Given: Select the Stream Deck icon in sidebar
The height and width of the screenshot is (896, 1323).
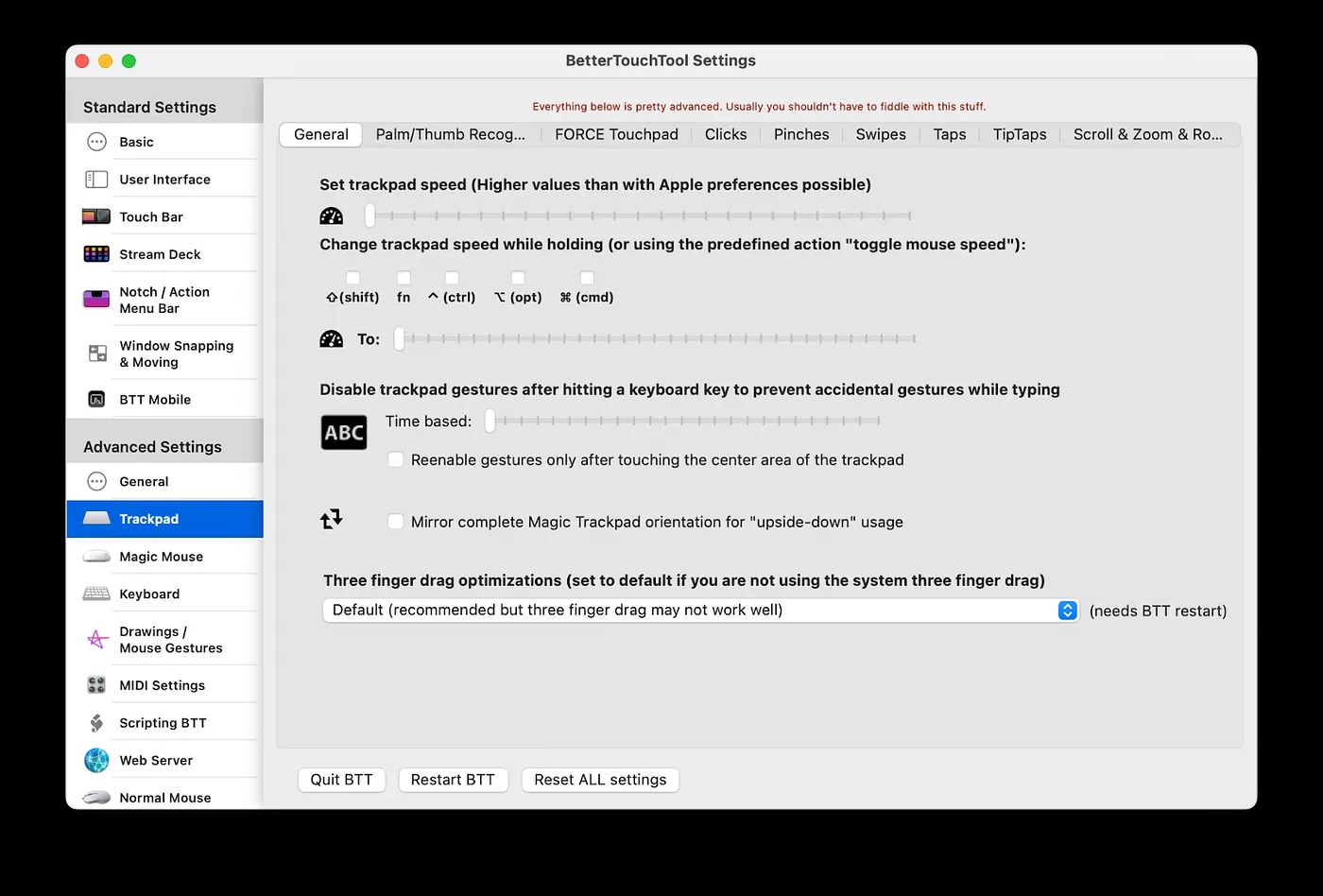Looking at the screenshot, I should click(x=96, y=254).
